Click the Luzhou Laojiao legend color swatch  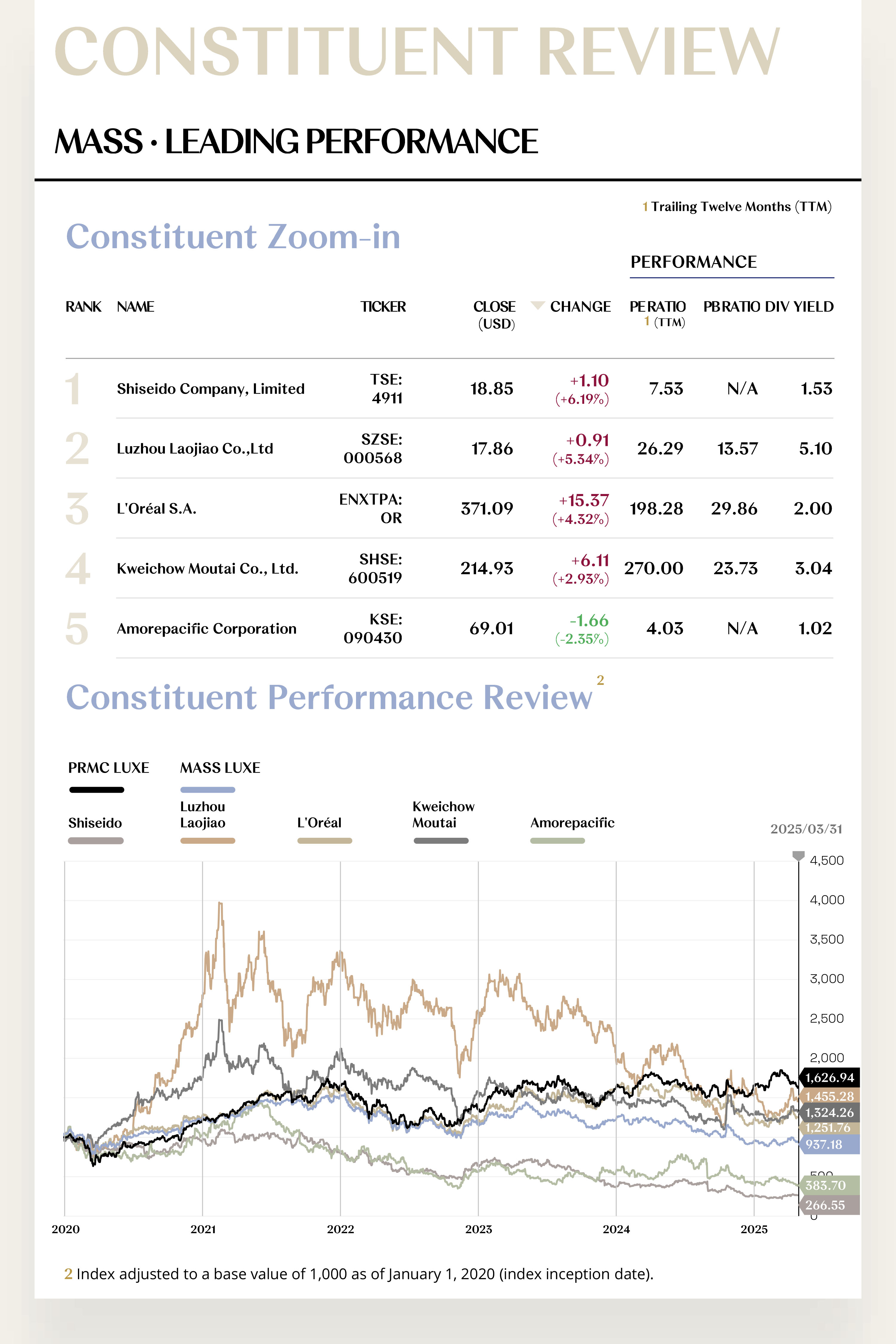pos(208,840)
